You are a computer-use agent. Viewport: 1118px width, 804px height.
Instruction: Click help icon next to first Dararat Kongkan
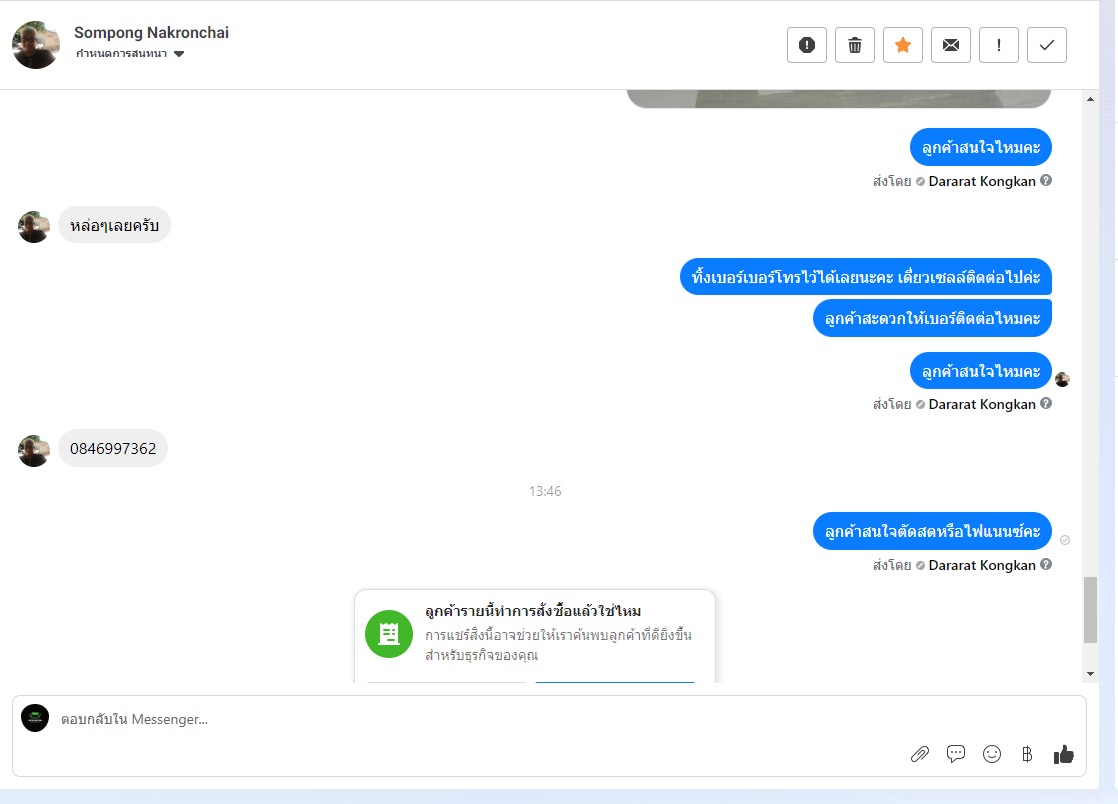point(1046,180)
